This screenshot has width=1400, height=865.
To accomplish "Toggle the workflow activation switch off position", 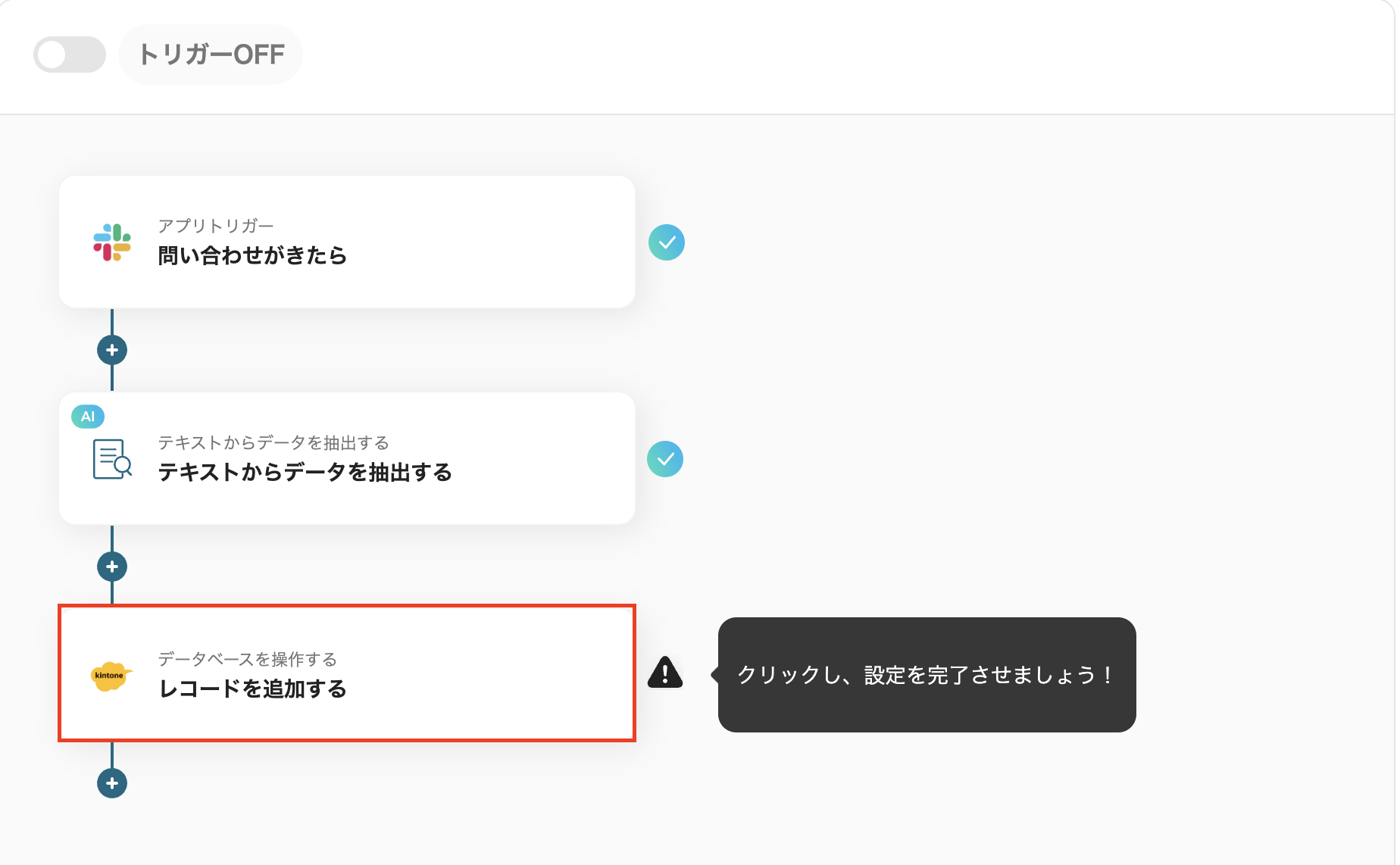I will pyautogui.click(x=69, y=54).
